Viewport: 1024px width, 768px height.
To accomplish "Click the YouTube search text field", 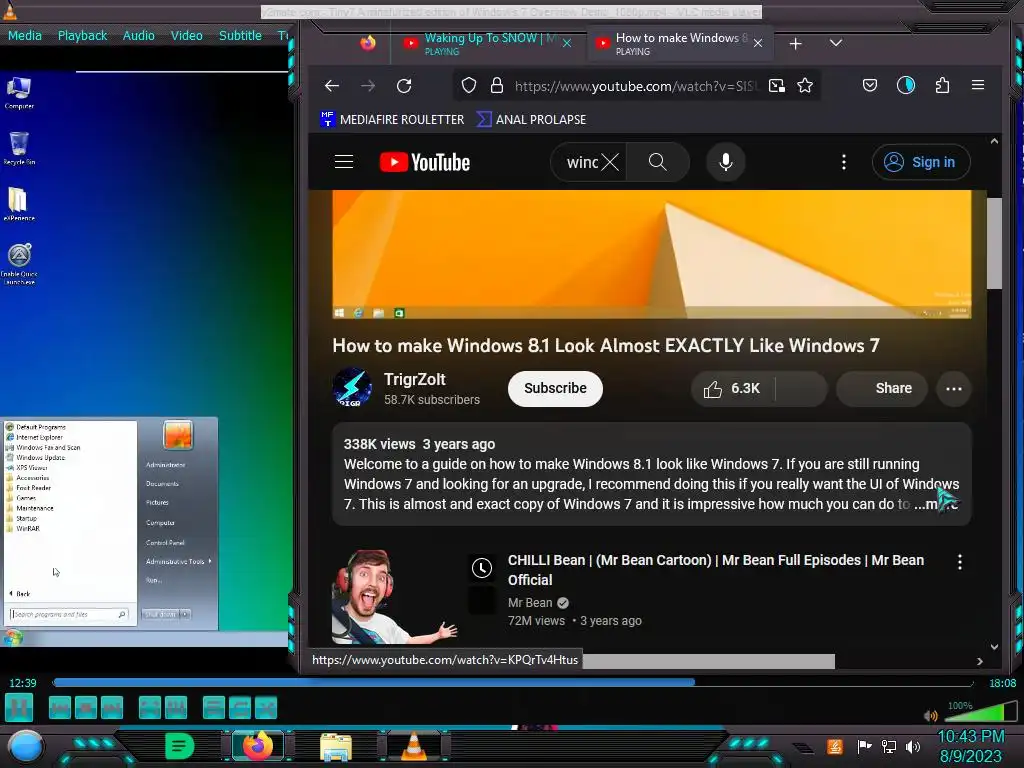I will pyautogui.click(x=581, y=162).
